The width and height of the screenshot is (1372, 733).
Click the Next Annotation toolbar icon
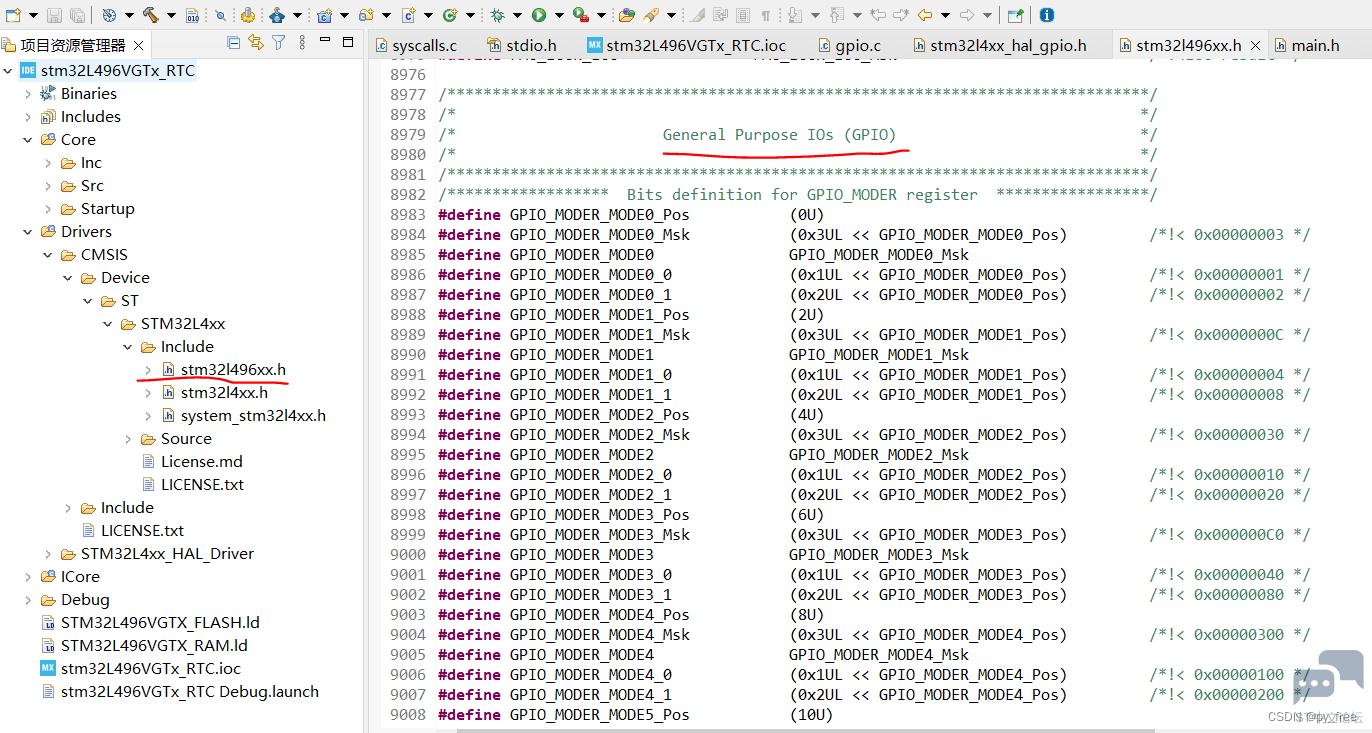point(795,15)
